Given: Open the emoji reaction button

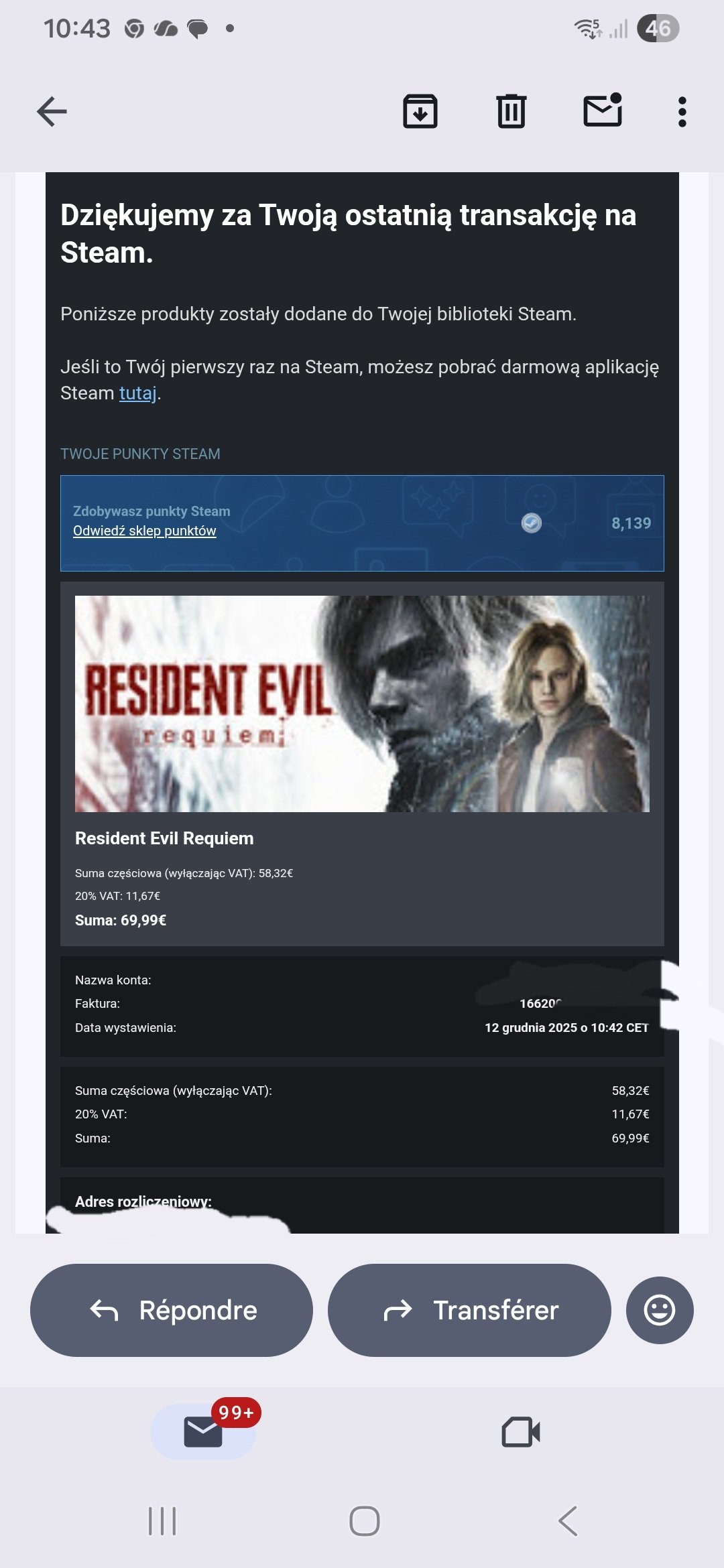Looking at the screenshot, I should [x=660, y=1310].
